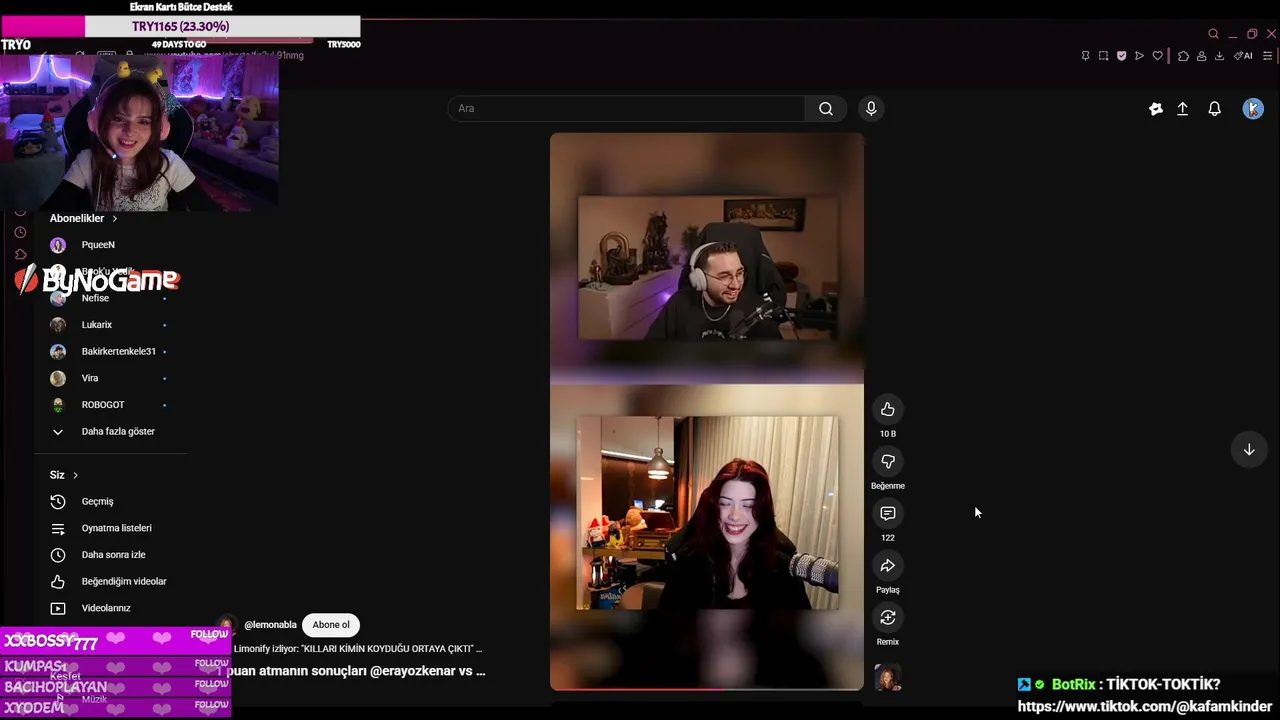Open @lemonabla channel link
Viewport: 1280px width, 720px height.
point(270,625)
